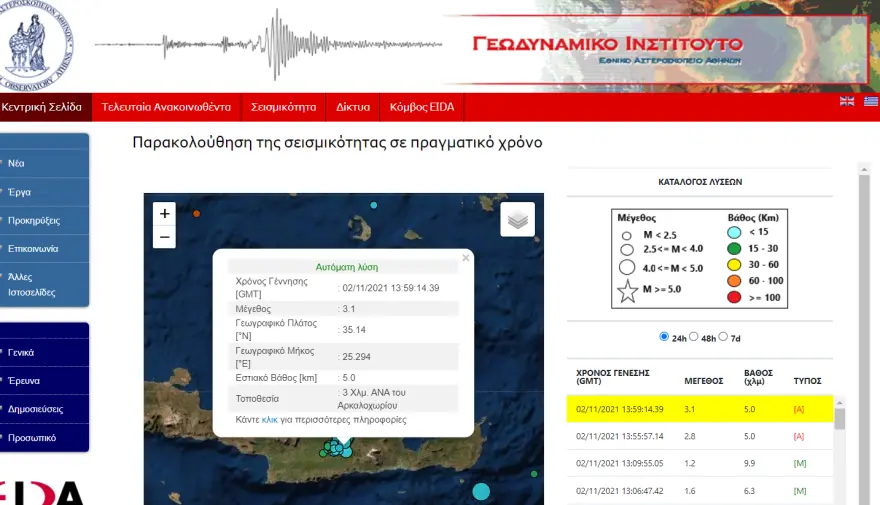The height and width of the screenshot is (505, 880).
Task: Zoom out on the seismicity map
Action: pos(165,237)
